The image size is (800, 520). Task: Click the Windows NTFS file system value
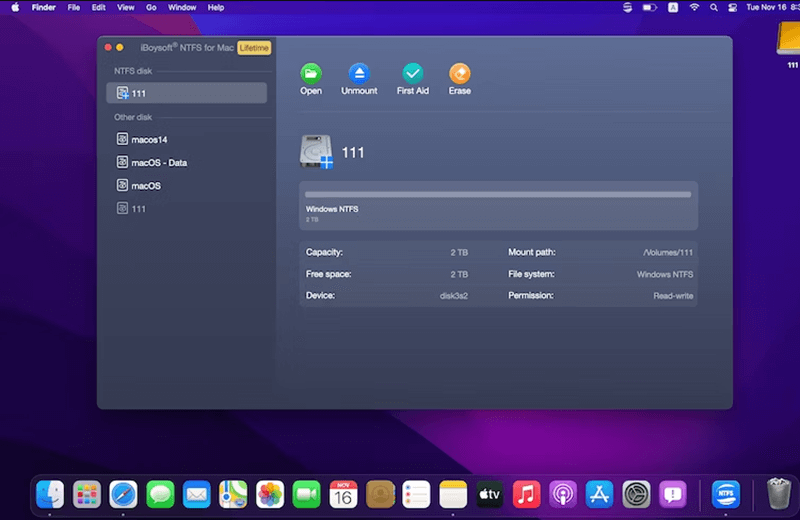665,275
